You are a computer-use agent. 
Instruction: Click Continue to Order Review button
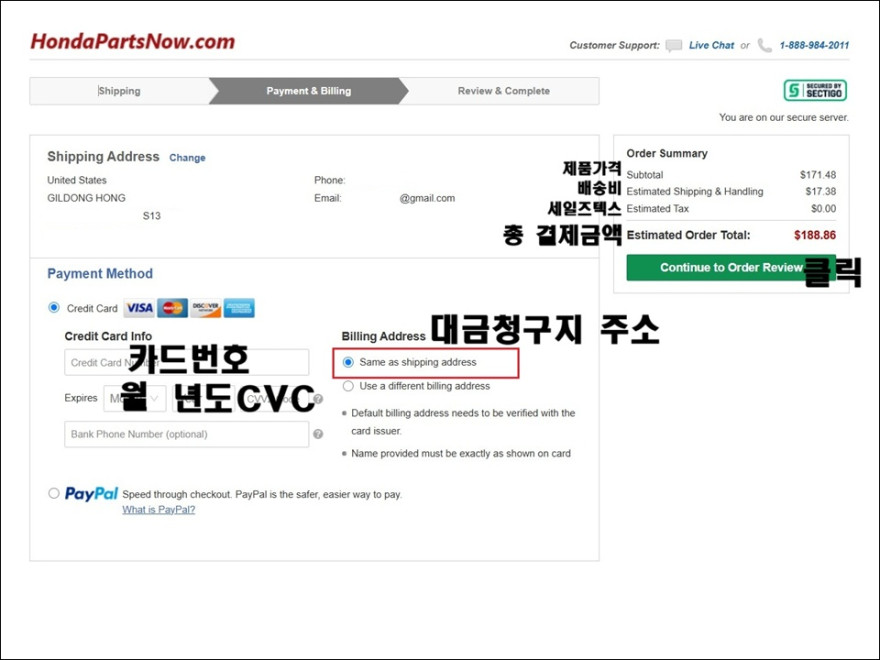click(731, 268)
